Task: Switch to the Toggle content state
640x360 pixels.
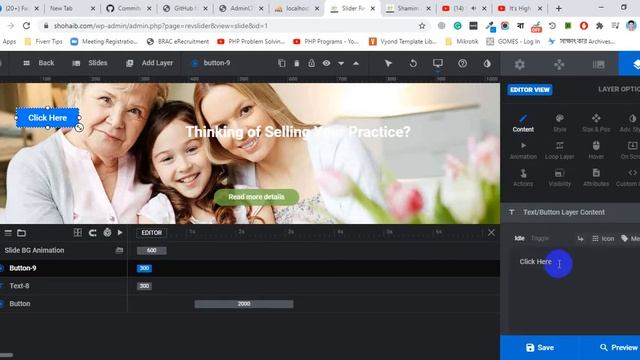Action: 540,238
